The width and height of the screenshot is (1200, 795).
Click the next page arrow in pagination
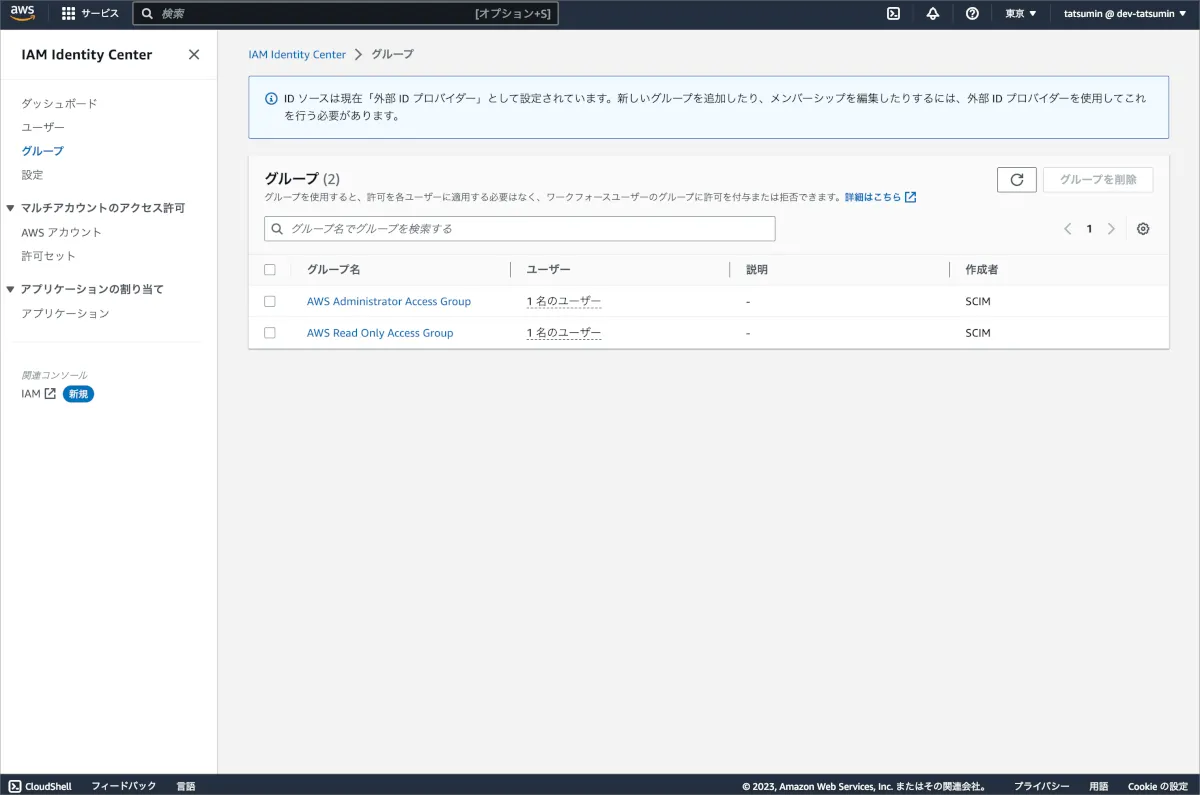tap(1111, 229)
